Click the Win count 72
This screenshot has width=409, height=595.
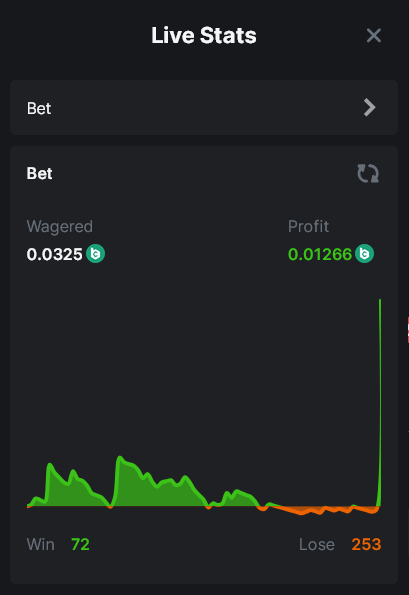80,545
